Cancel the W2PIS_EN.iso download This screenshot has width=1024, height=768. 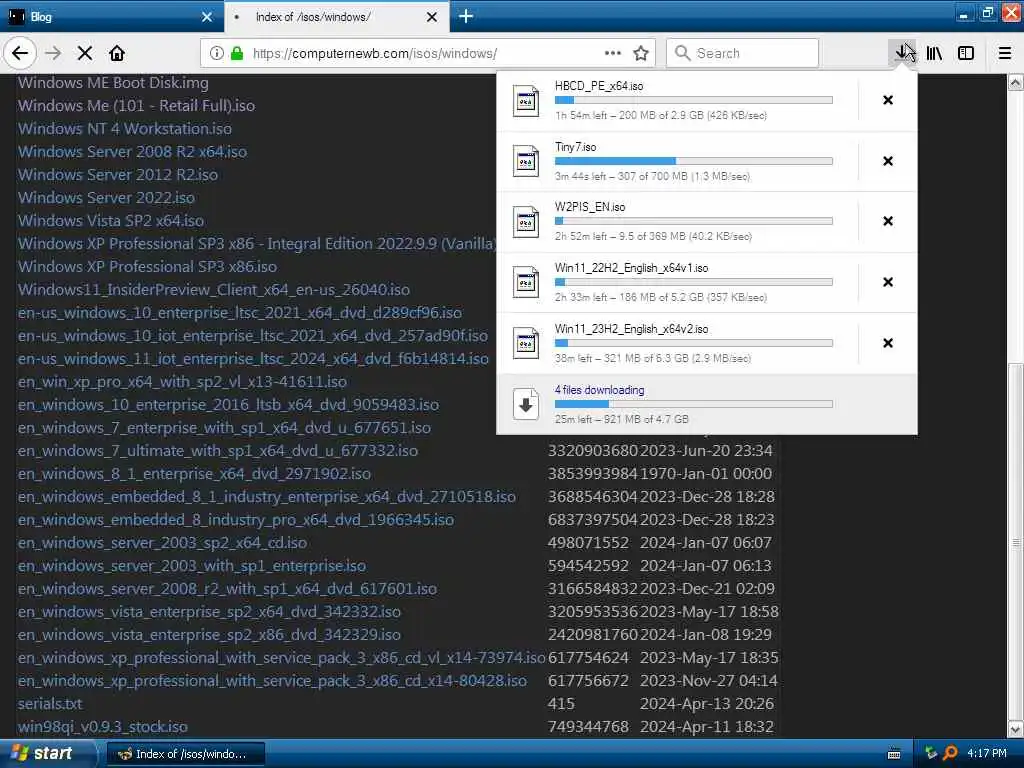888,221
